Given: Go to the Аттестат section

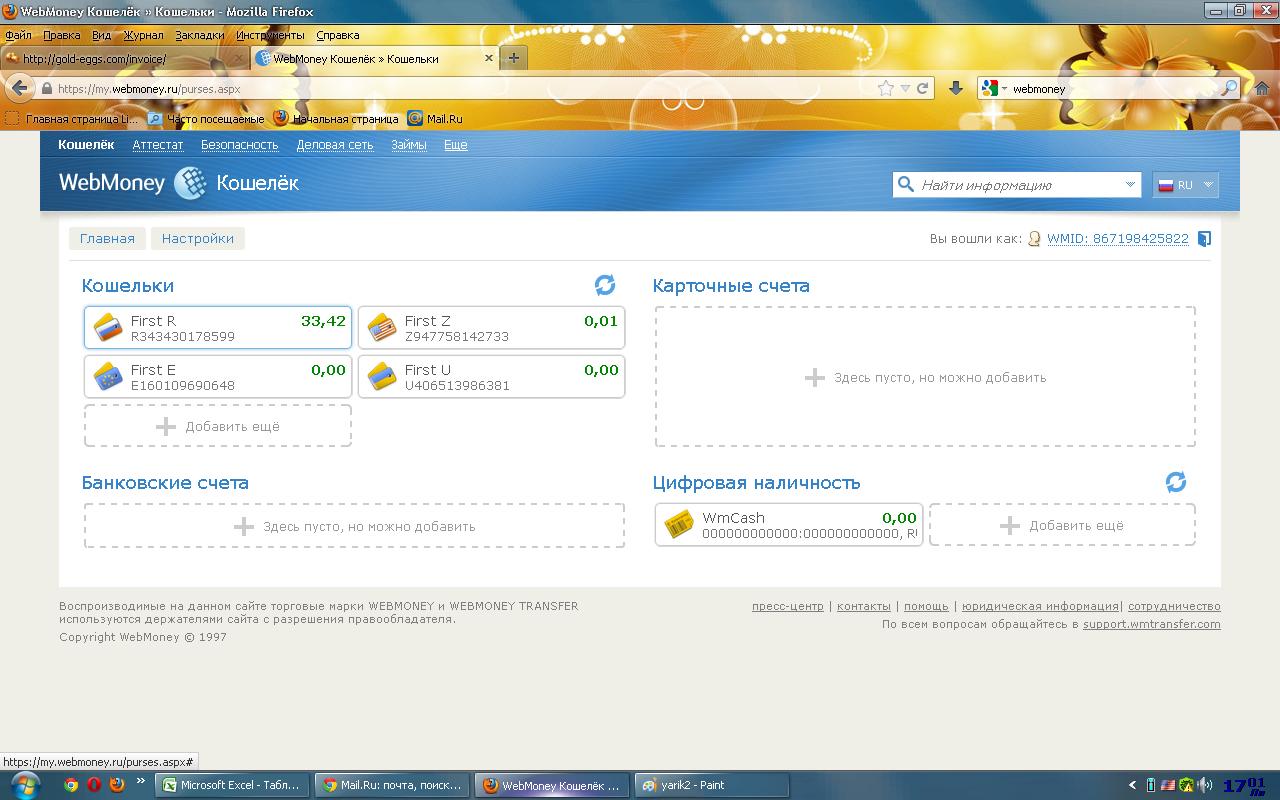Looking at the screenshot, I should pos(158,145).
